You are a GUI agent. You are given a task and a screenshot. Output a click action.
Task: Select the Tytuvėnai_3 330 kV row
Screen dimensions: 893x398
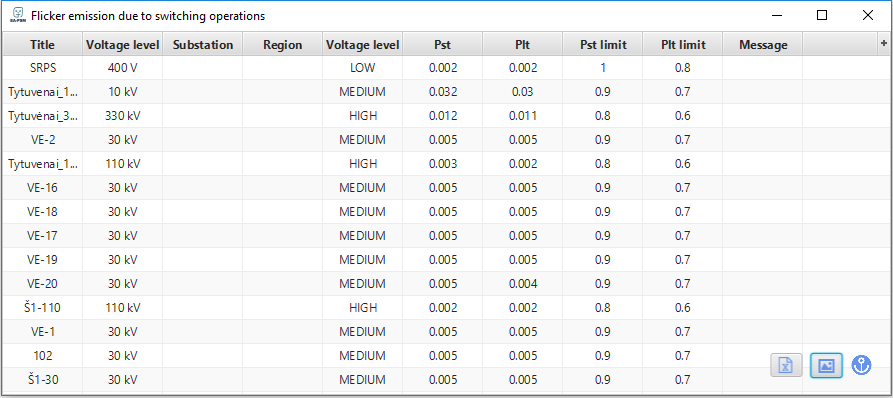(446, 116)
